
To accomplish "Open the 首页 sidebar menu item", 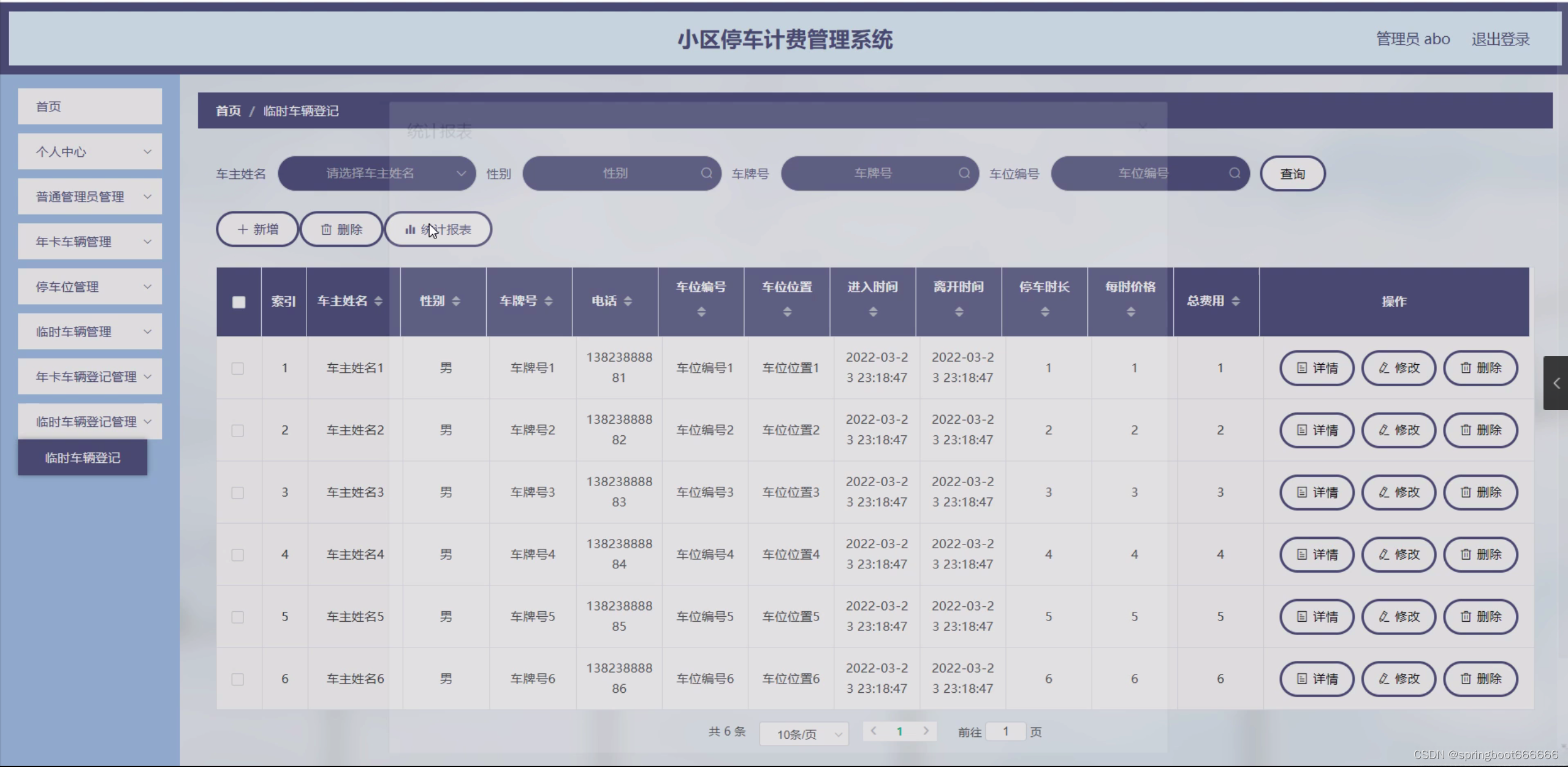I will tap(89, 107).
